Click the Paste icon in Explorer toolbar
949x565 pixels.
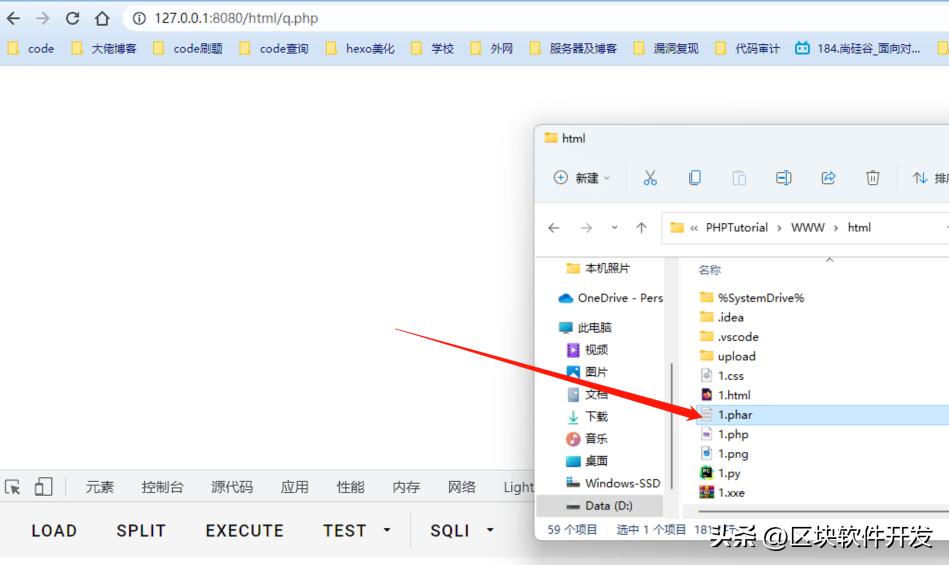coord(739,178)
